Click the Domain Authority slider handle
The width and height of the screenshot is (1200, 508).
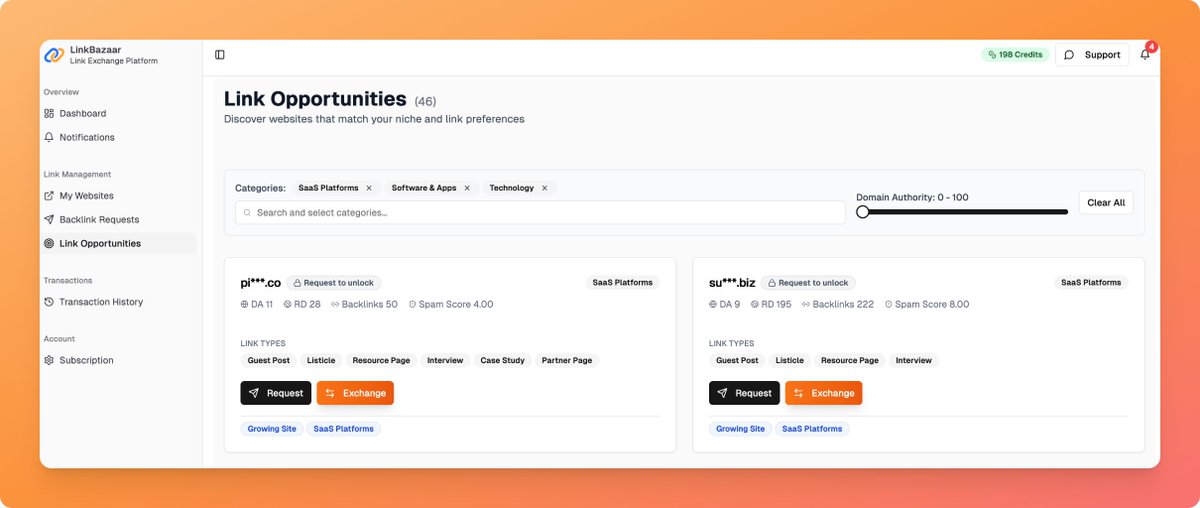[x=862, y=212]
